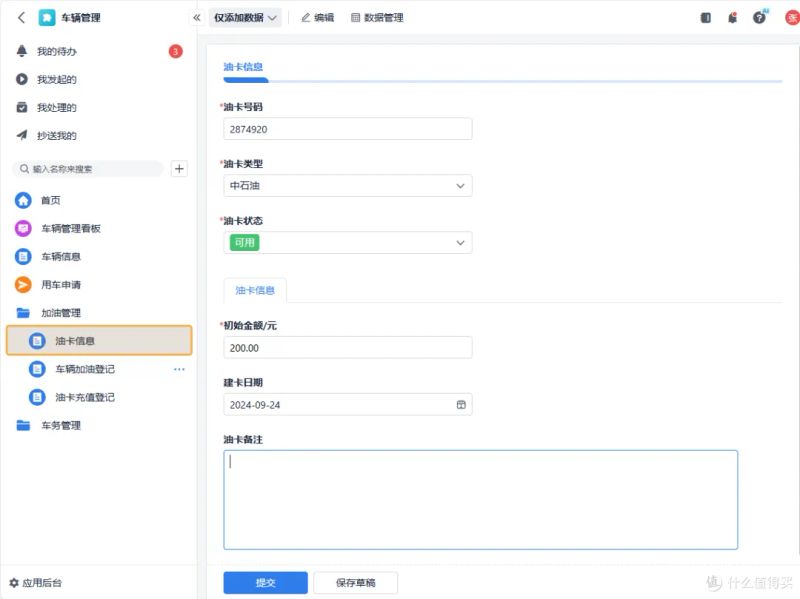The image size is (800, 599).
Task: Open 数据管理 in the top toolbar
Action: click(377, 18)
